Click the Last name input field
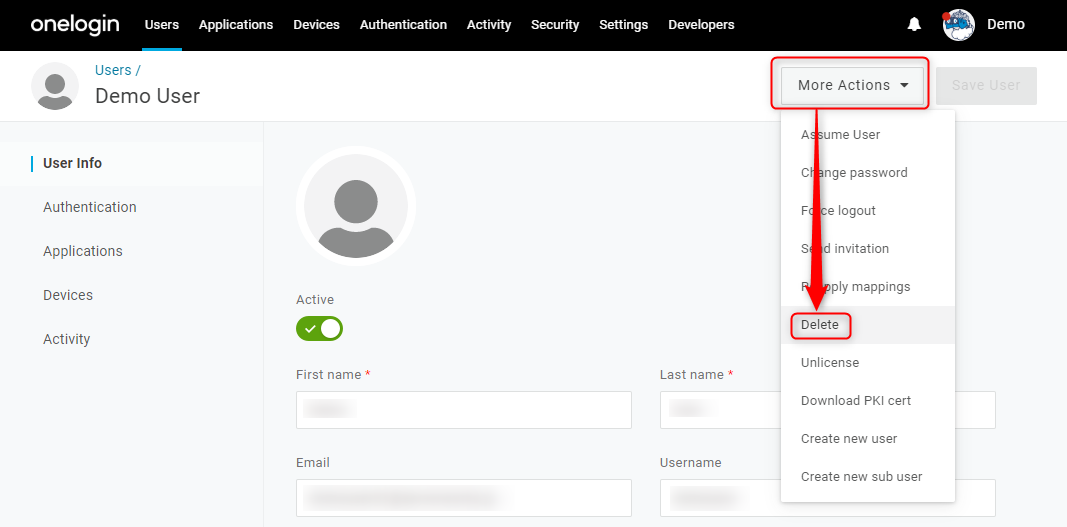 coord(827,410)
